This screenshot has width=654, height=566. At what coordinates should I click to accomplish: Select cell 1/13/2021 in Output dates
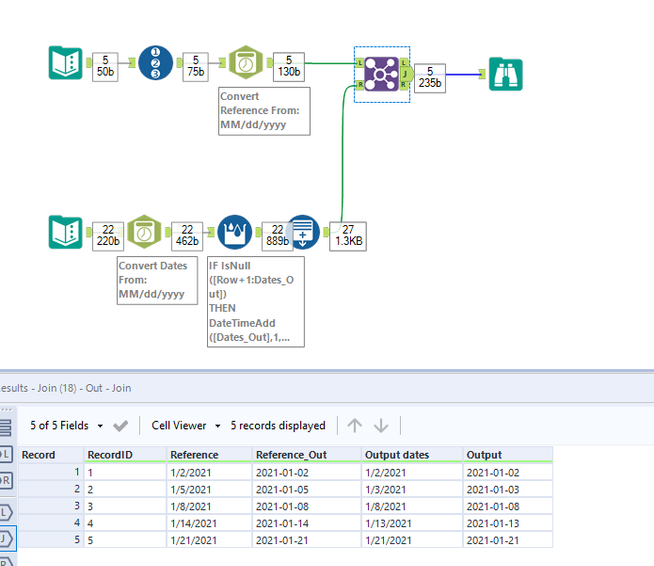click(412, 523)
